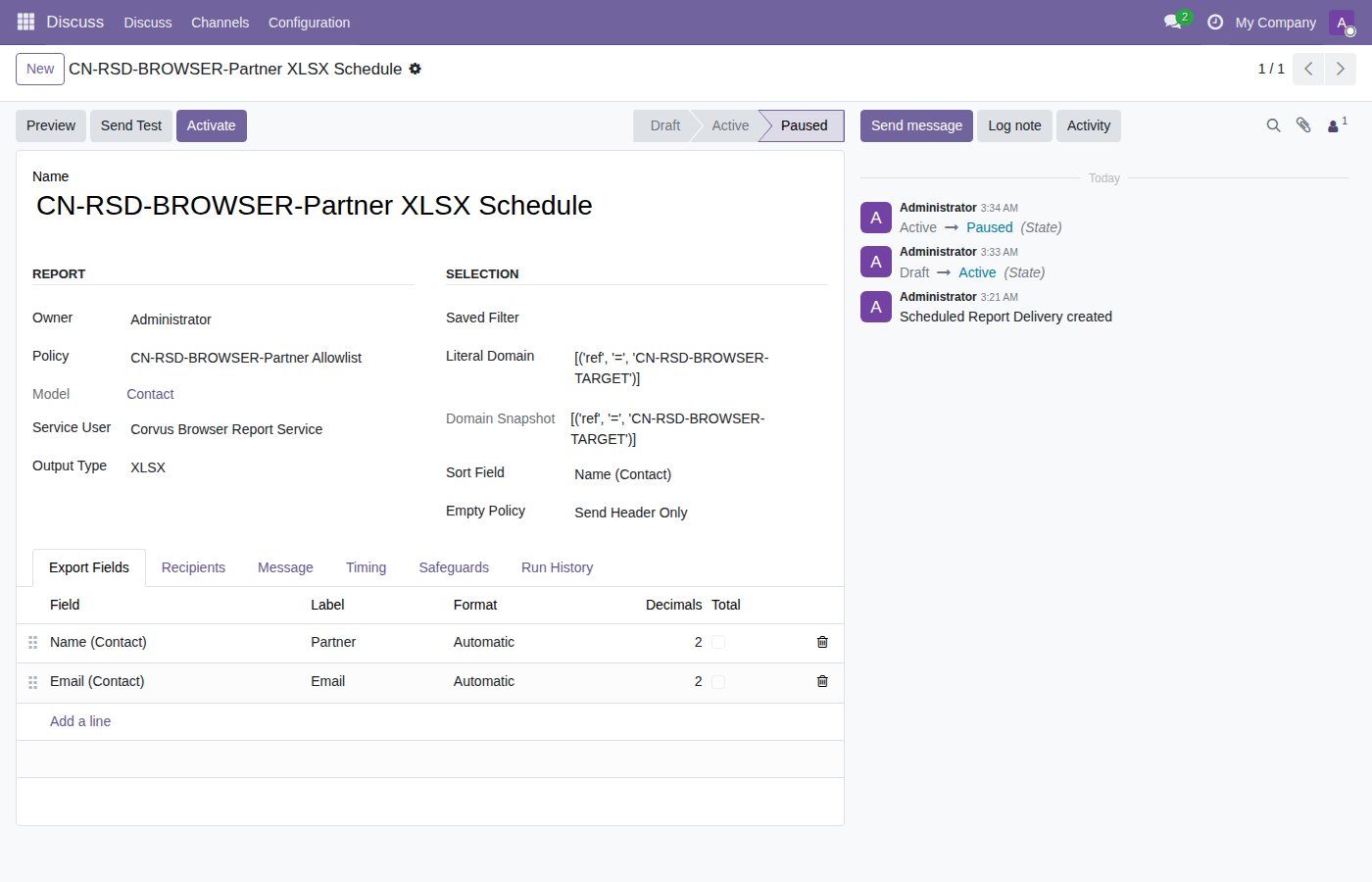Set status to Draft stage

(664, 125)
